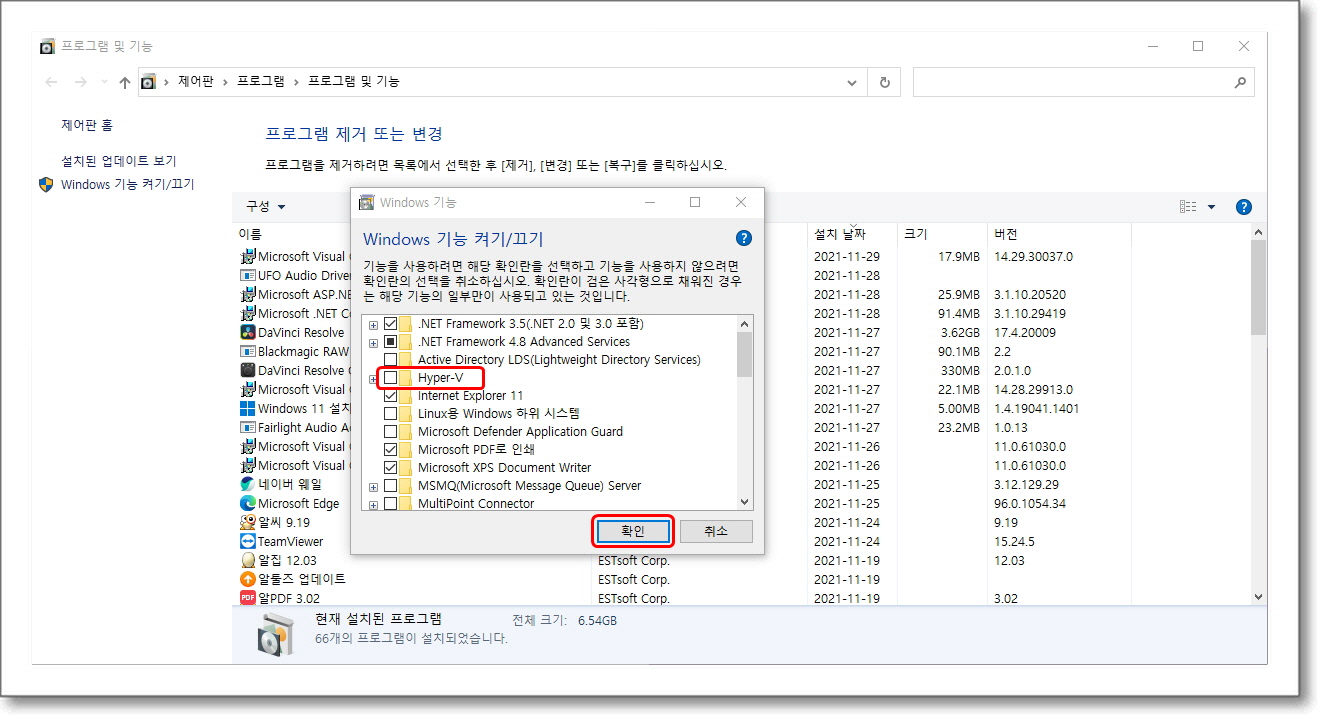Click the view options icon near the help button
1319x716 pixels.
pyautogui.click(x=1188, y=206)
